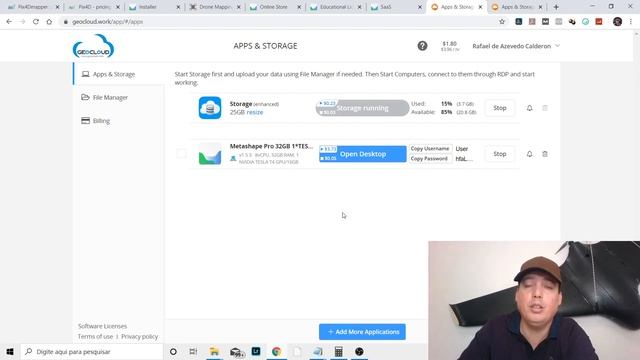Expand Rafael de Azevedo Calderon account menu
Viewport: 640px width, 360px height.
click(x=516, y=46)
